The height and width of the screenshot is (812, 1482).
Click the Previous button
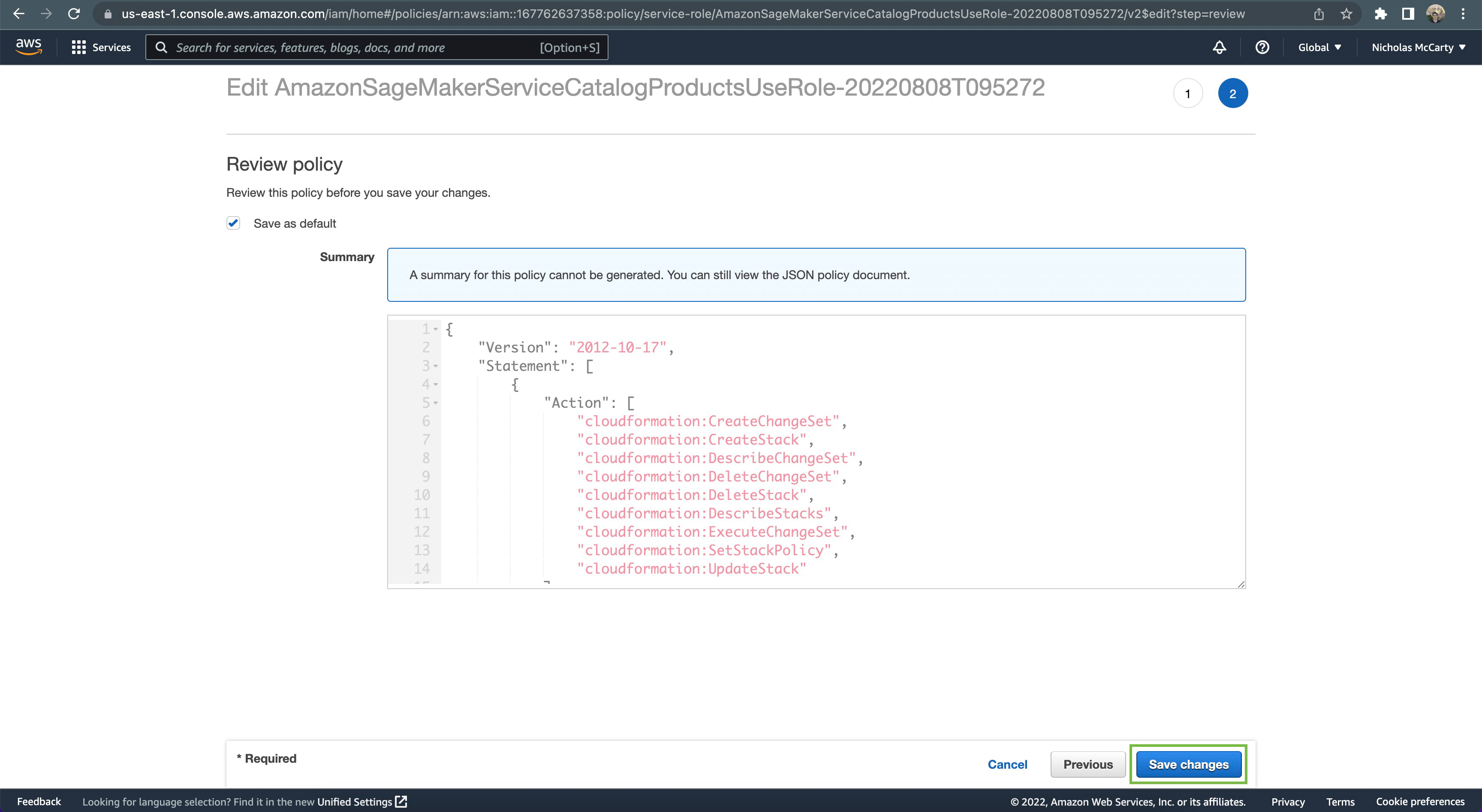(x=1087, y=764)
